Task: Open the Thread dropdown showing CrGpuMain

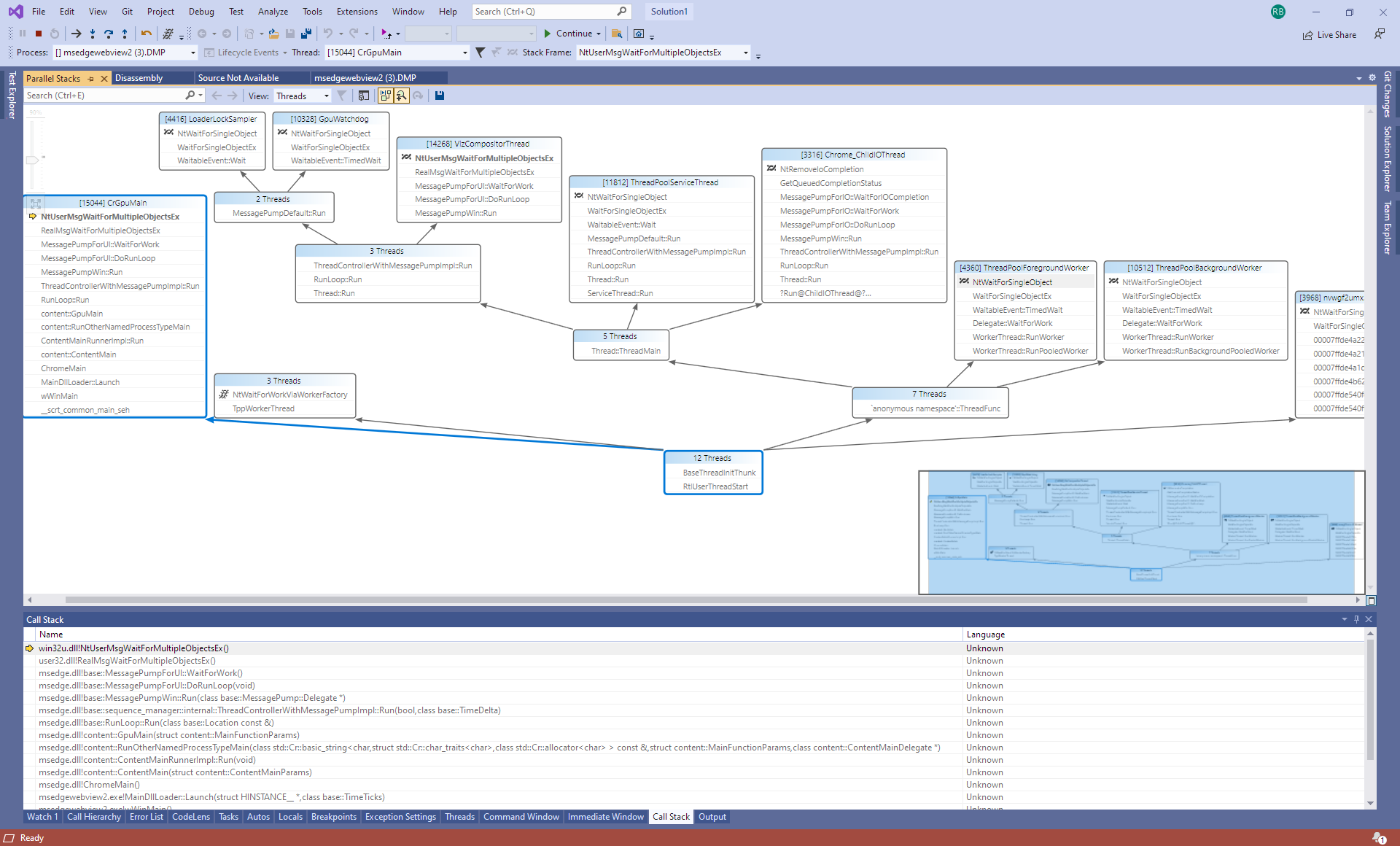Action: (464, 52)
